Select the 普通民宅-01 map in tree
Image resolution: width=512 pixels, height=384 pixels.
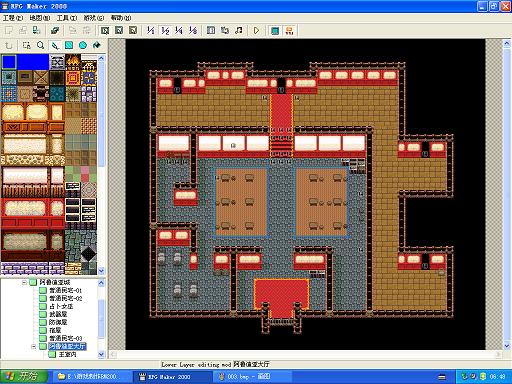65,290
